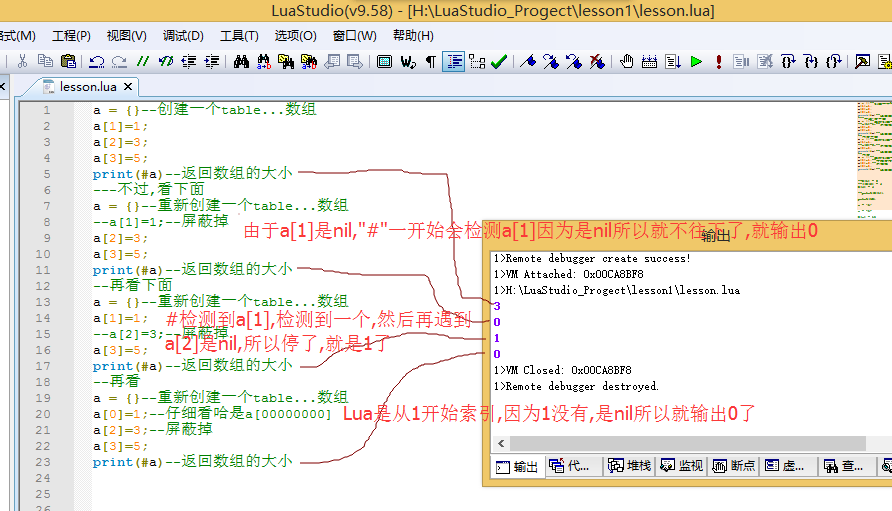Viewport: 892px width, 511px height.
Task: Click the Cut scissors toolbar icon
Action: (x=22, y=61)
